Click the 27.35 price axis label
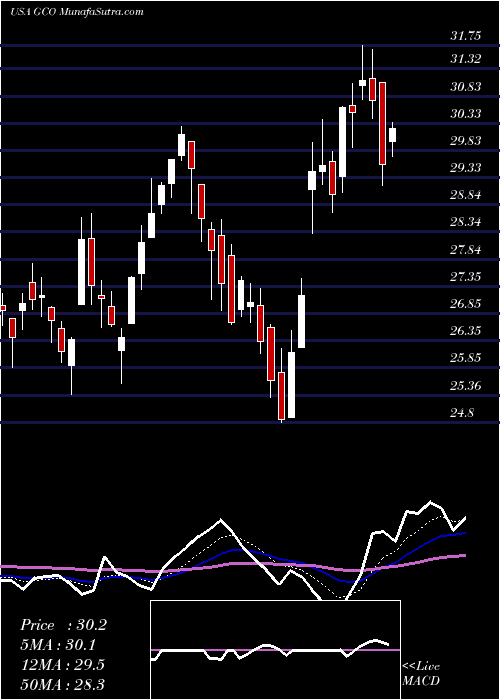The width and height of the screenshot is (500, 700). coord(466,277)
